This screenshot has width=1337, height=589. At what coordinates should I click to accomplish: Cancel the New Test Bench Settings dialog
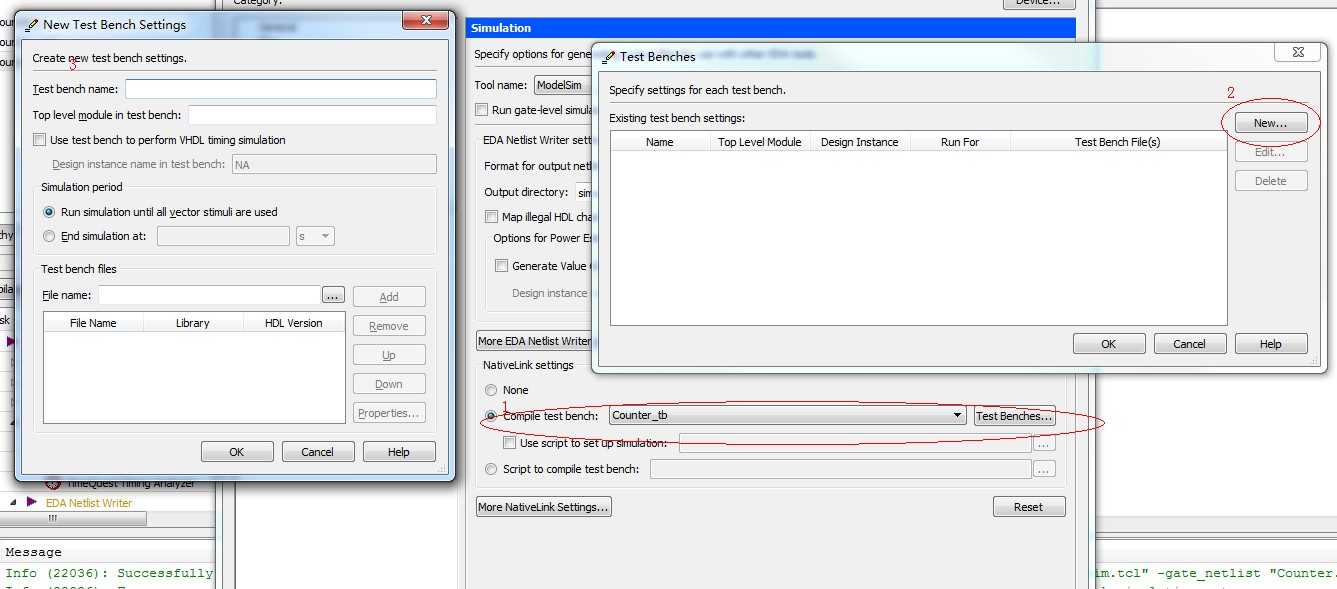(x=318, y=452)
